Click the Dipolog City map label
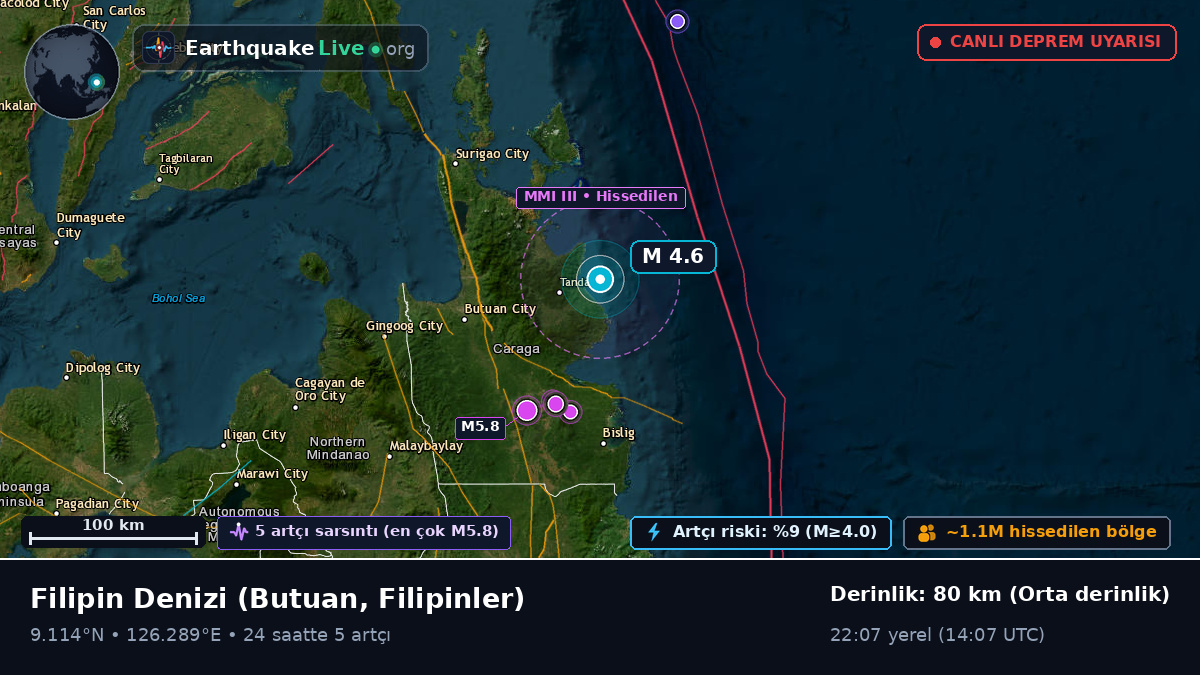 click(103, 368)
